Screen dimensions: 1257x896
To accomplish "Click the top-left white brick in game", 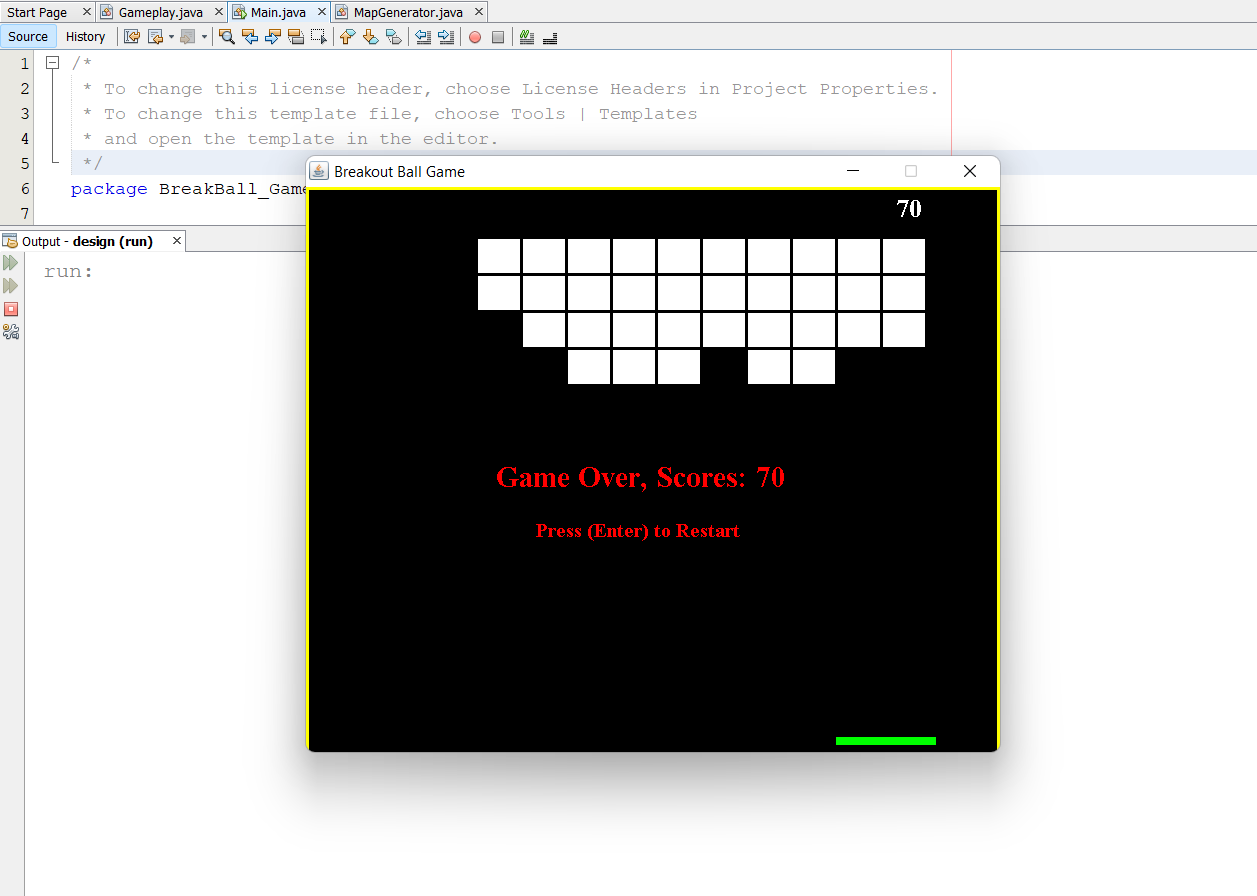I will 499,256.
